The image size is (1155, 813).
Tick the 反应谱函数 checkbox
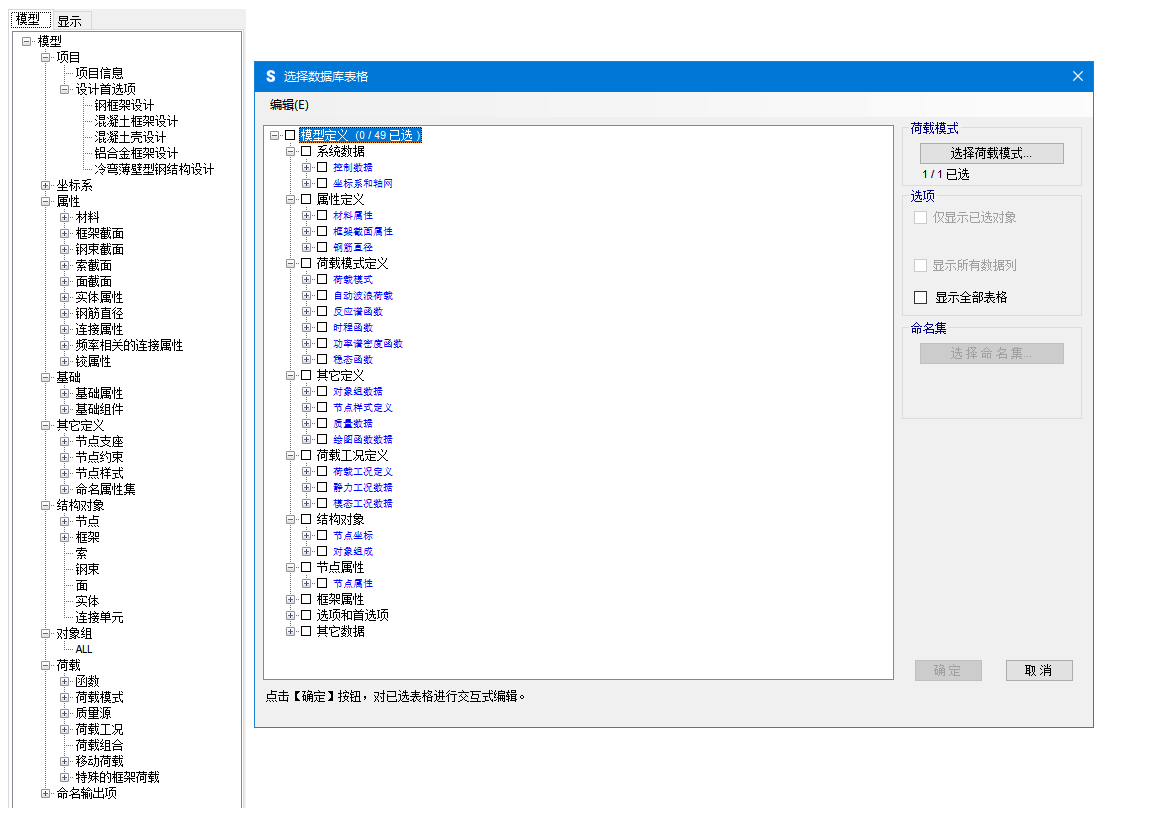322,311
